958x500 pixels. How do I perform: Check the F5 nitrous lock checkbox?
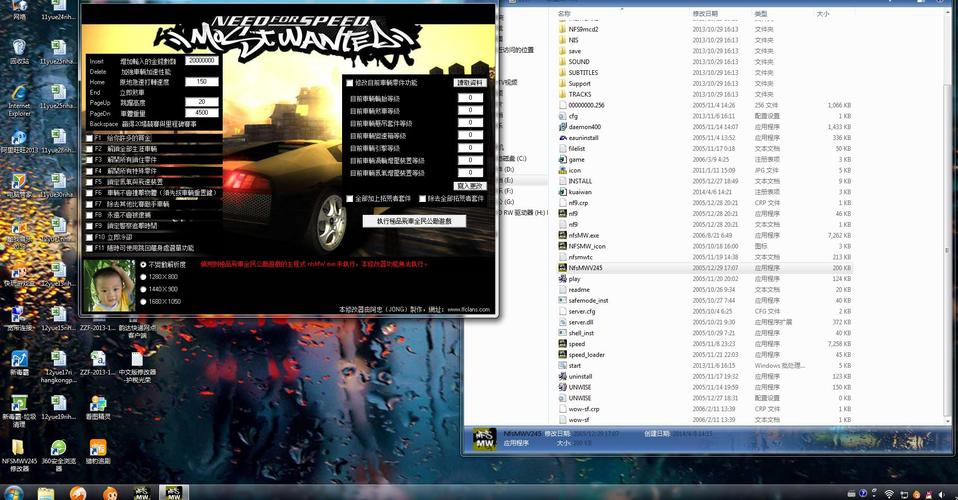pyautogui.click(x=89, y=182)
